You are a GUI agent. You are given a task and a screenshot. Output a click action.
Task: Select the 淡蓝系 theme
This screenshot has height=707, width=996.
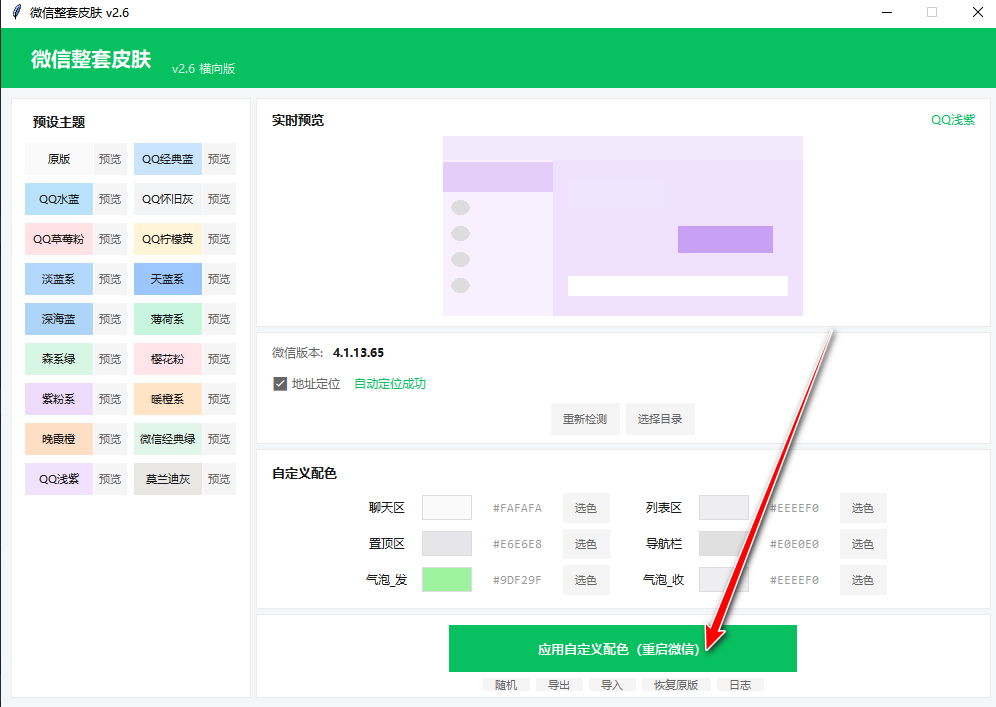click(x=59, y=279)
